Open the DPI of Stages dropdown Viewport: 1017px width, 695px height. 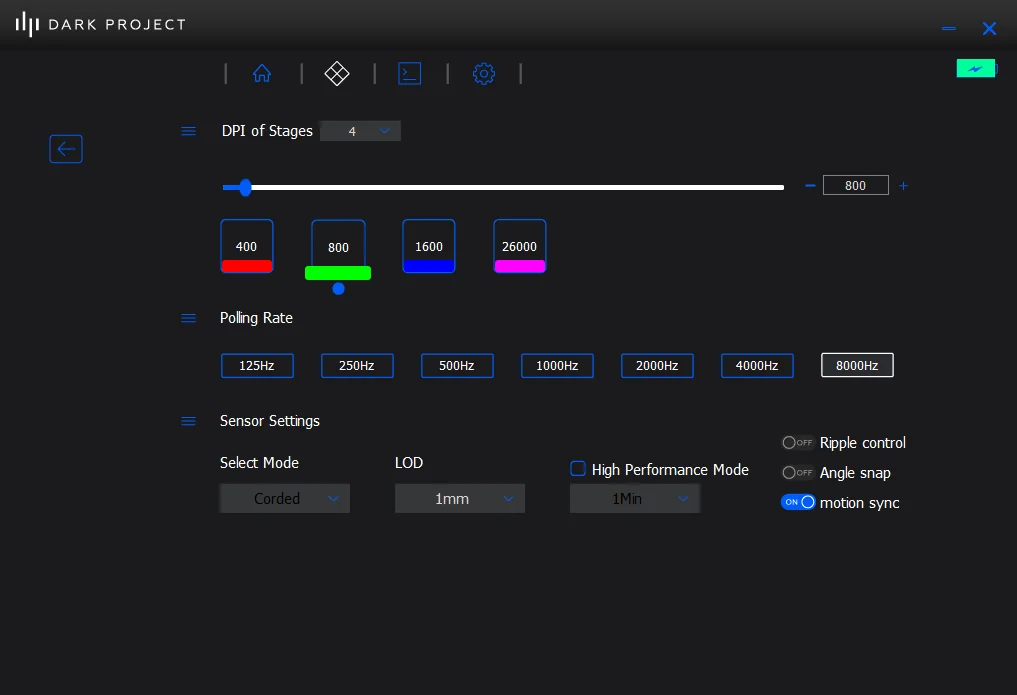361,131
